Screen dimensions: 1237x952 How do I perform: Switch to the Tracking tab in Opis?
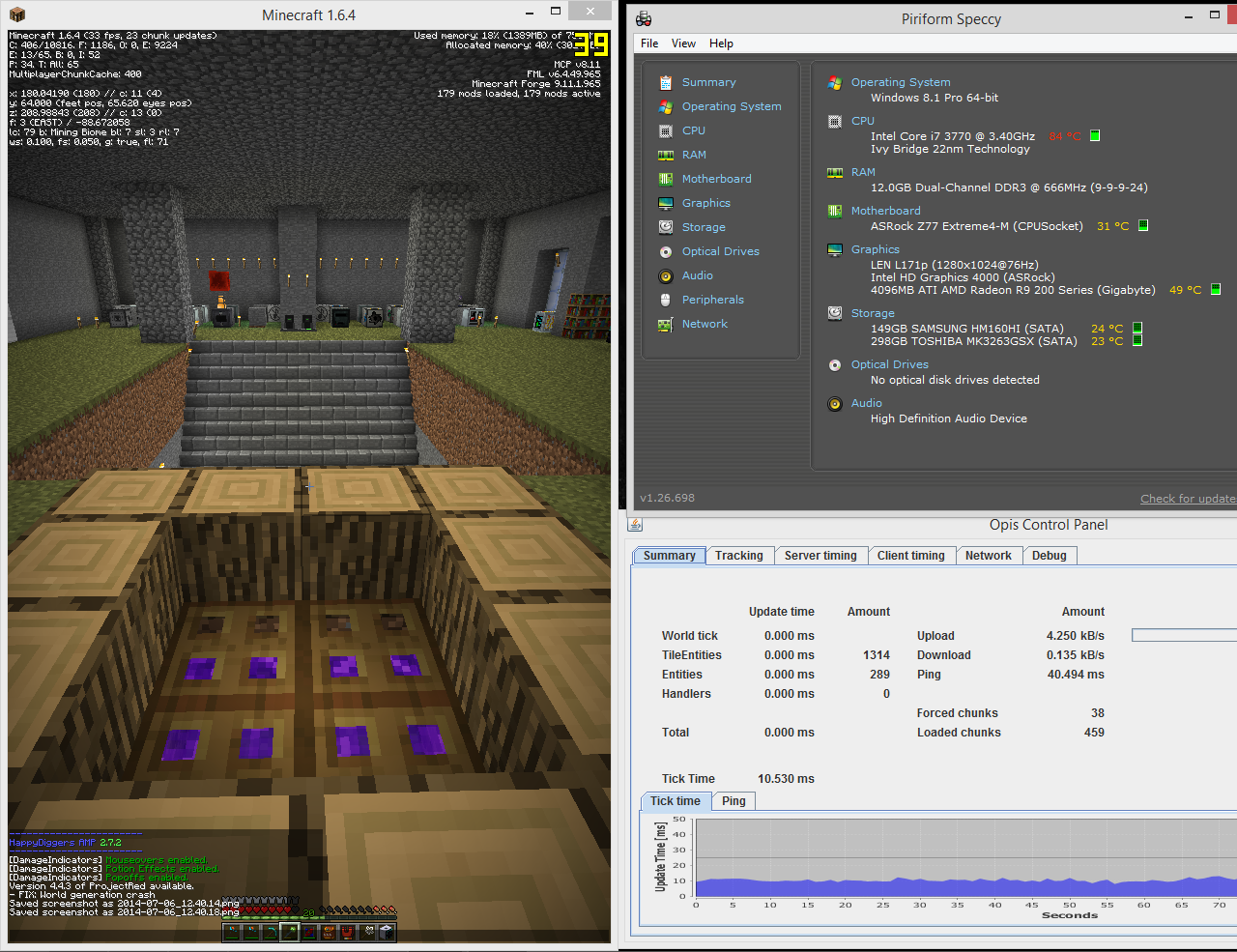tap(739, 556)
